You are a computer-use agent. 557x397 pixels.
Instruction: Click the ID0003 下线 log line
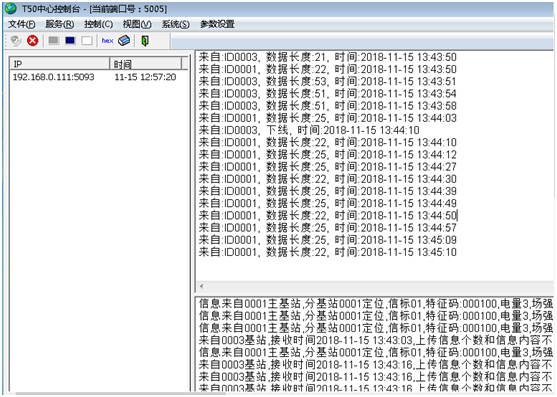309,130
